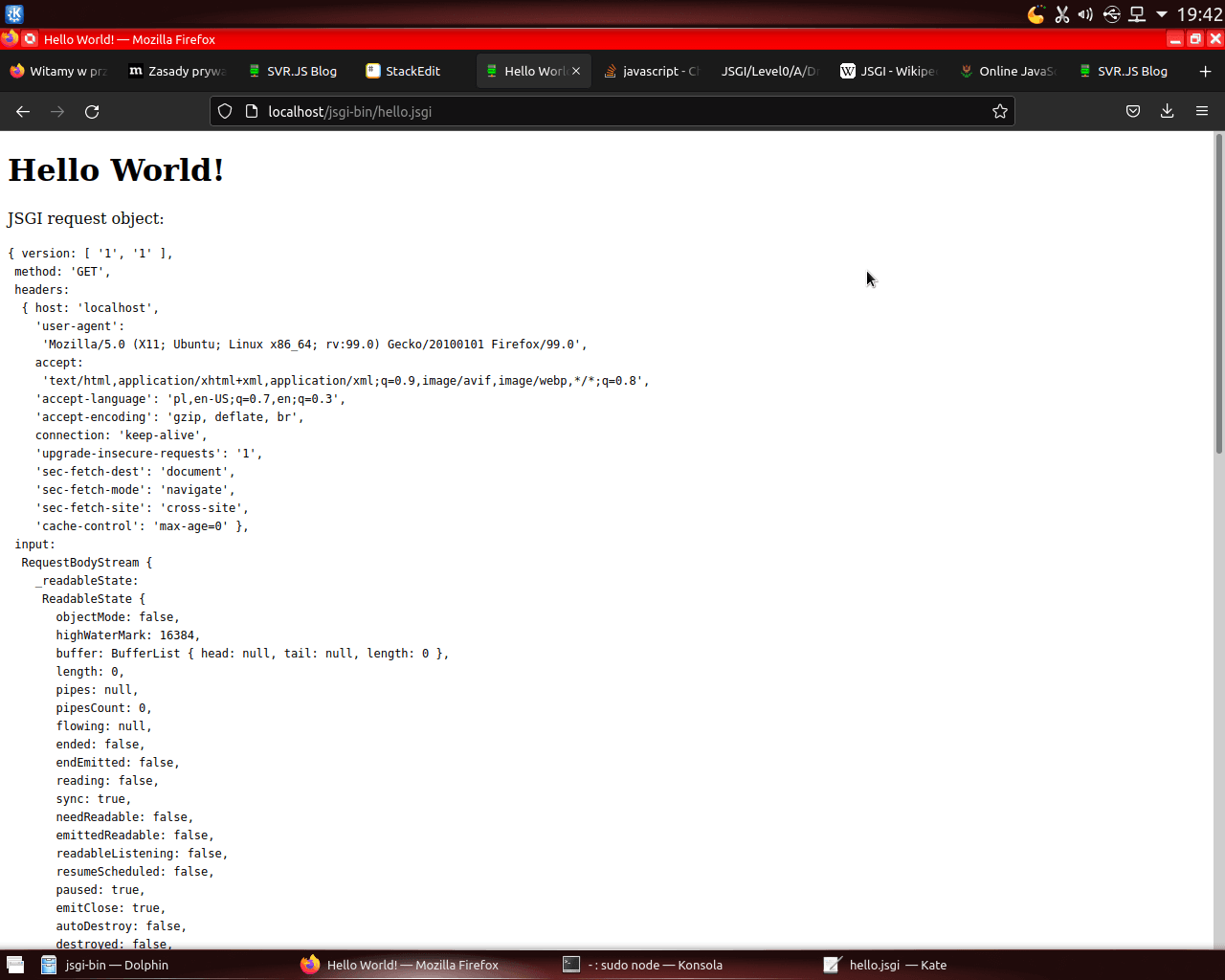
Task: Switch to hello.jsgi Kate taskbar entry
Action: tap(885, 965)
